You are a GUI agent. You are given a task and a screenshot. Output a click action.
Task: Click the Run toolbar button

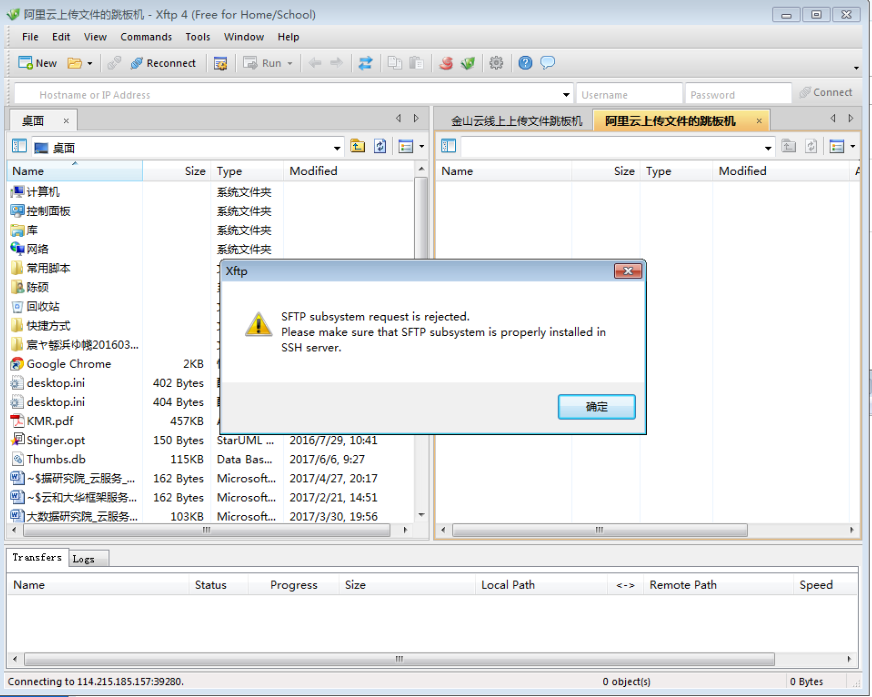(262, 63)
